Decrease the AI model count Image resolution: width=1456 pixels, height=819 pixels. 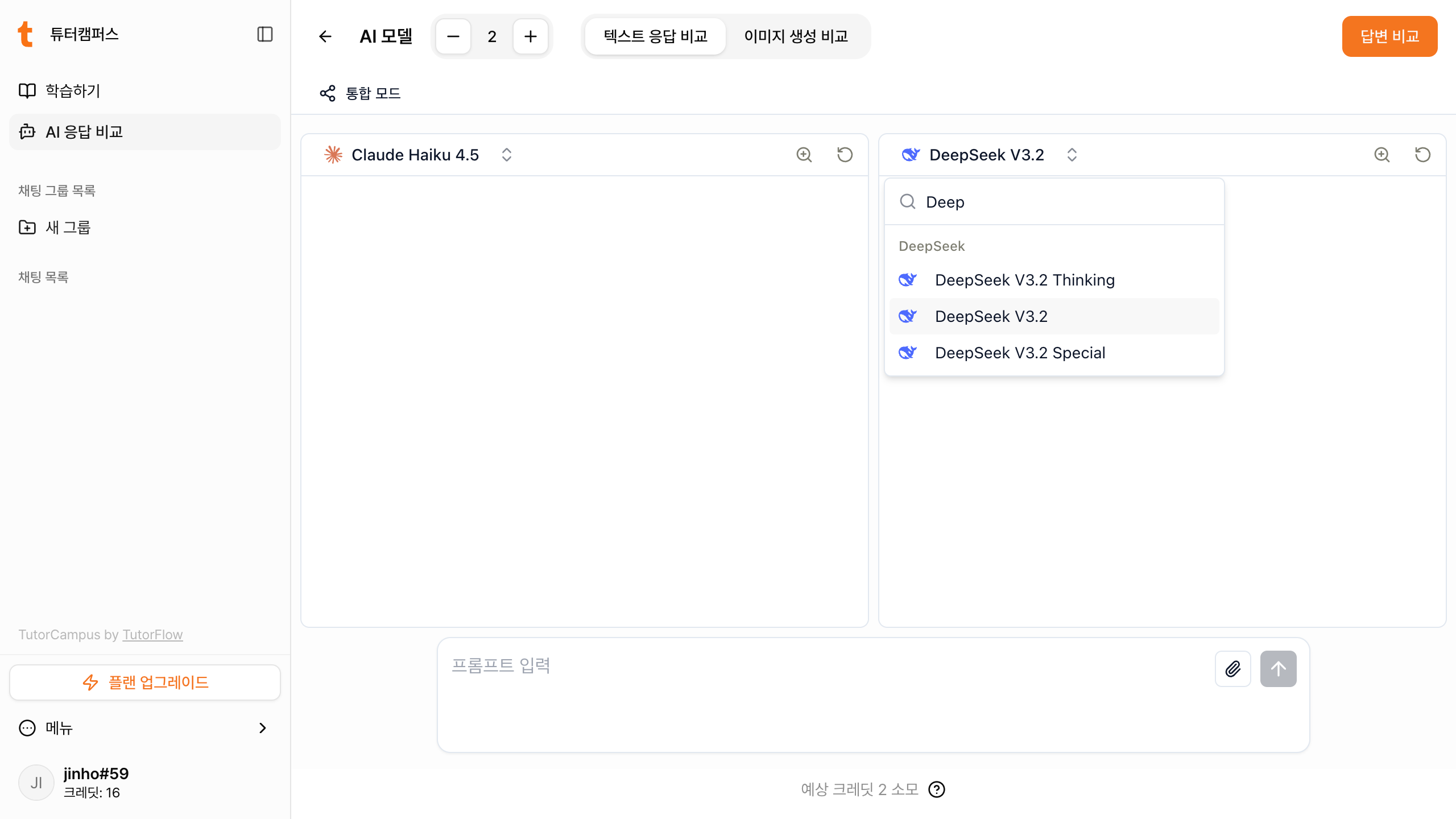(x=453, y=36)
